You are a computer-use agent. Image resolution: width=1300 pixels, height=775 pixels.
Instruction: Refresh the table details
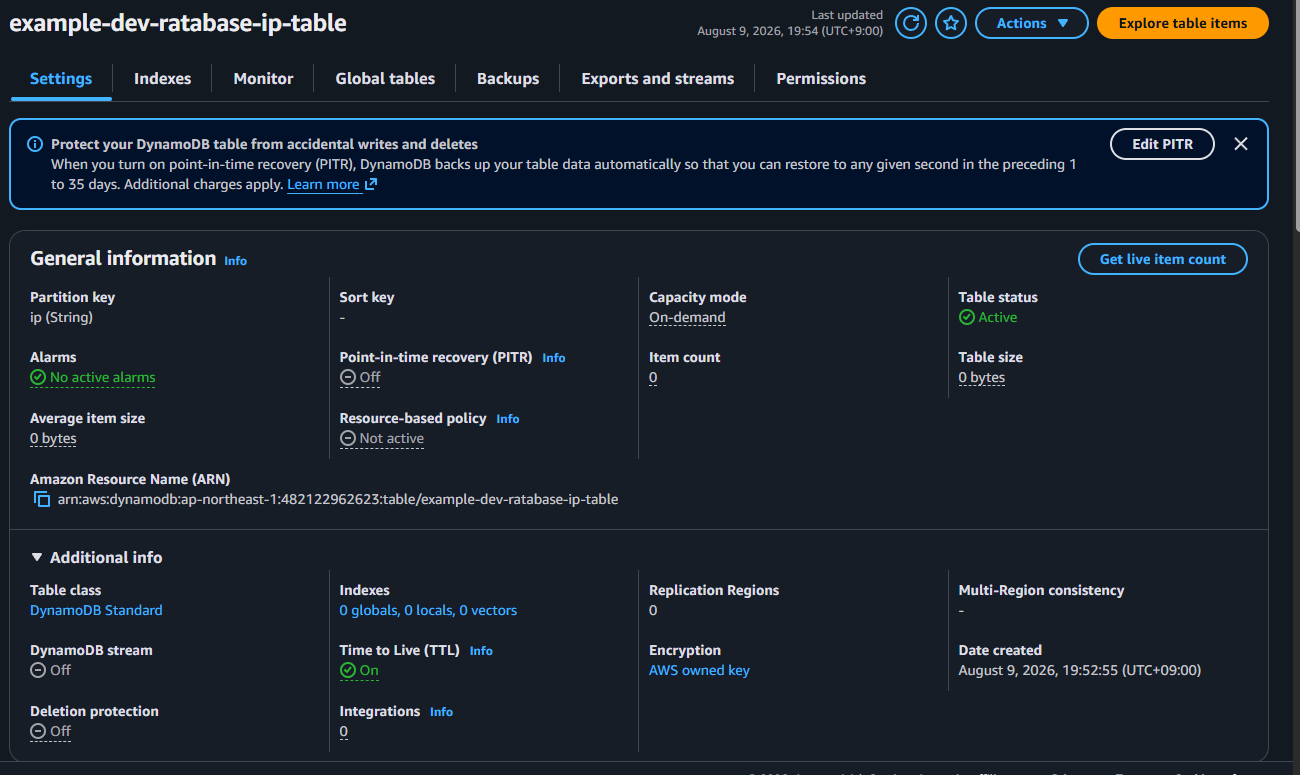pyautogui.click(x=911, y=23)
